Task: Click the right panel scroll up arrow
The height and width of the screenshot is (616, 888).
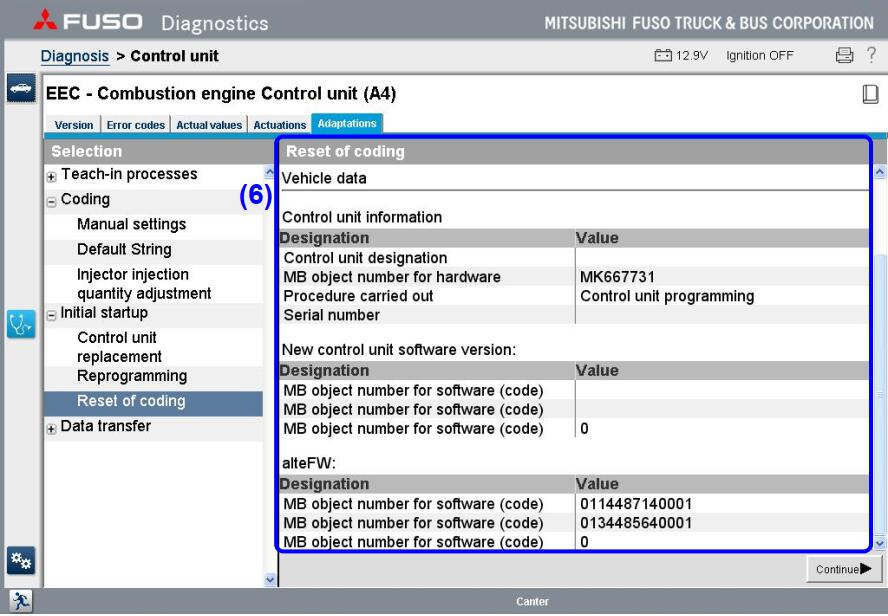Action: (879, 171)
